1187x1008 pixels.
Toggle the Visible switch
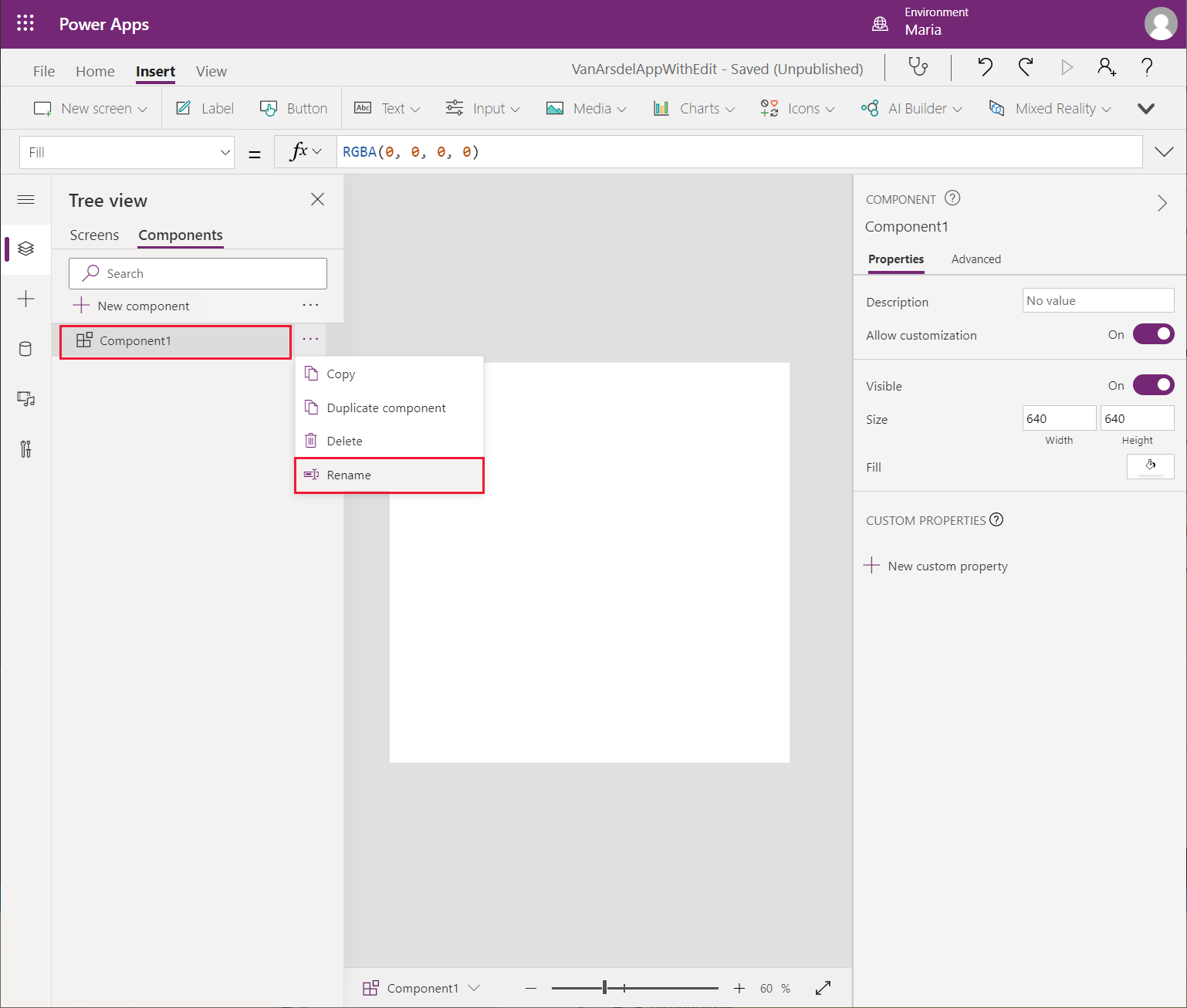[1153, 384]
